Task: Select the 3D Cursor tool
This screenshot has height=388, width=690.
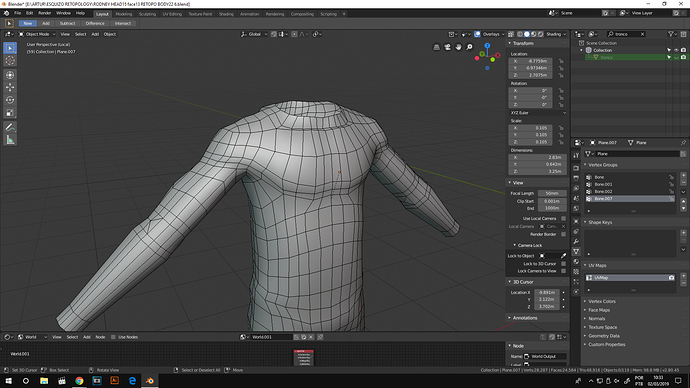Action: (10, 61)
